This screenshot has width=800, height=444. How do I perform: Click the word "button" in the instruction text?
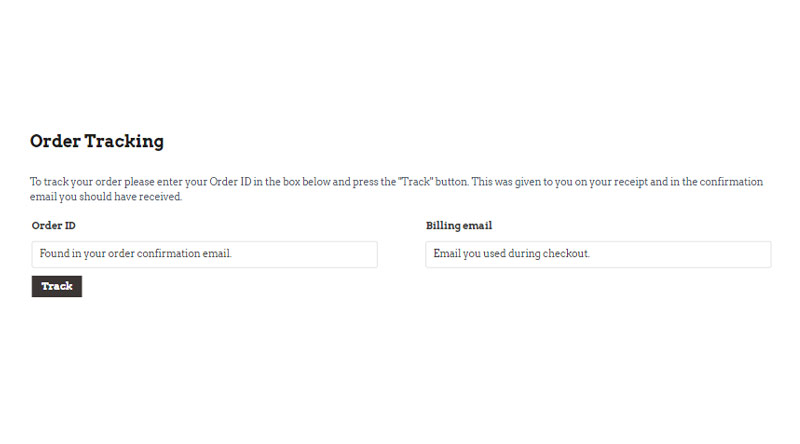[x=451, y=182]
